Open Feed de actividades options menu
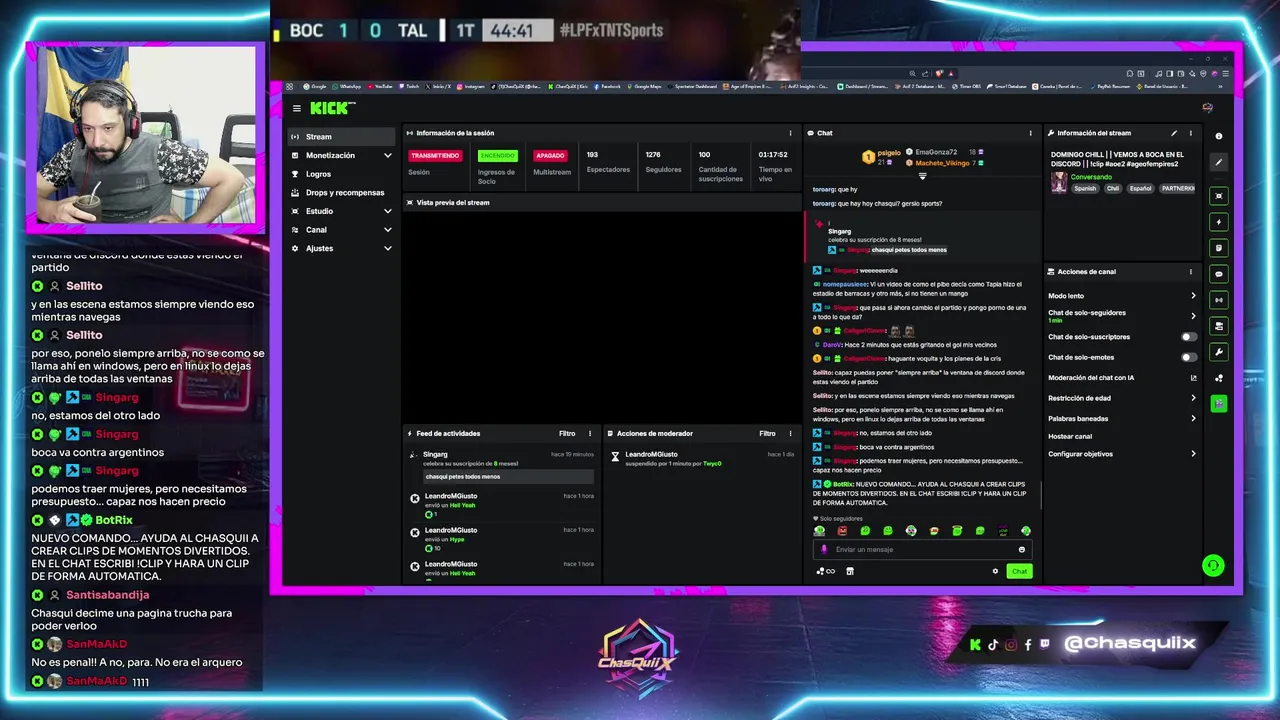 coord(590,433)
